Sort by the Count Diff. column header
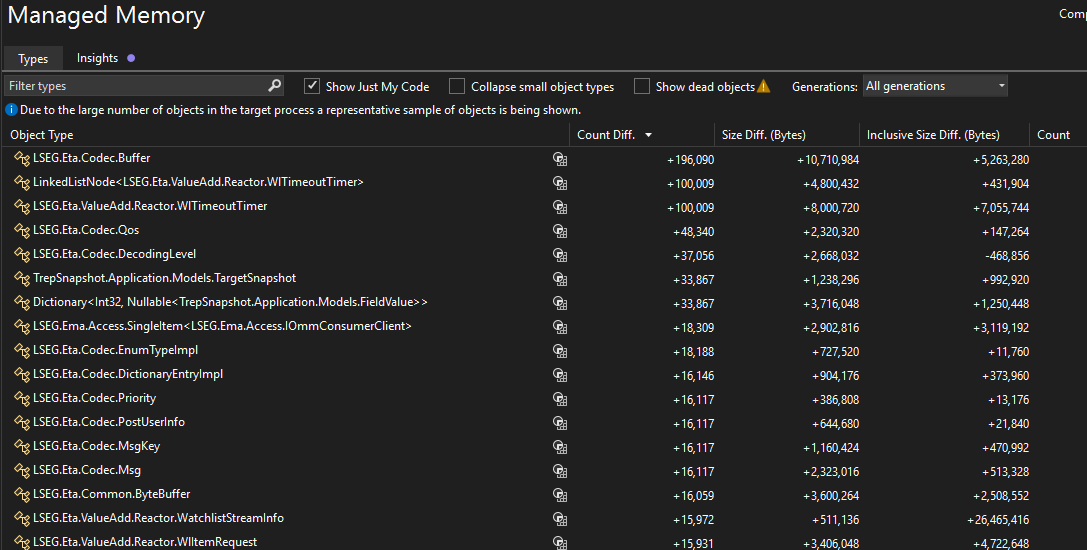The width and height of the screenshot is (1087, 550). click(606, 135)
